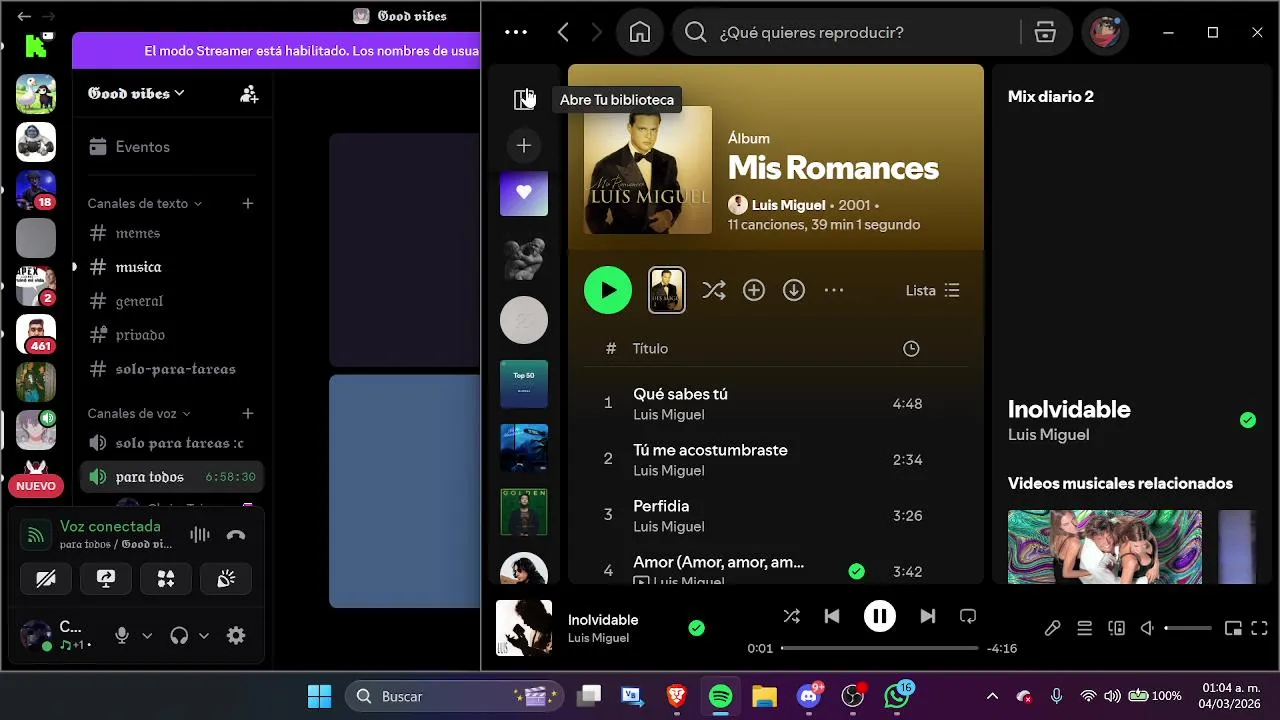
Task: Open Discord noise suppression waveform icon
Action: click(x=200, y=535)
